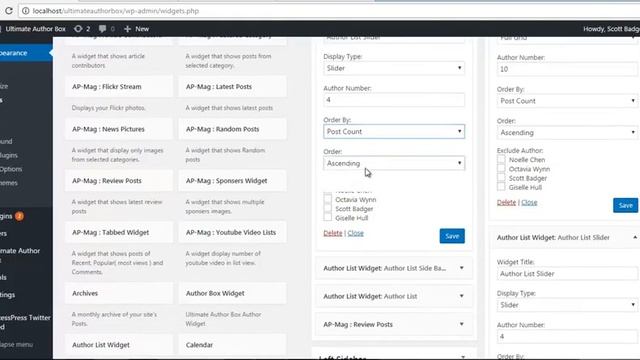Open the New content menu
Screen dimensions: 640x360
137,29
